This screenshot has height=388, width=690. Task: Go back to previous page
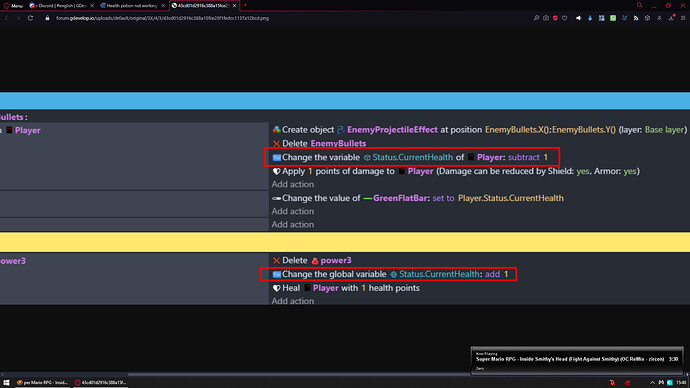[7, 18]
